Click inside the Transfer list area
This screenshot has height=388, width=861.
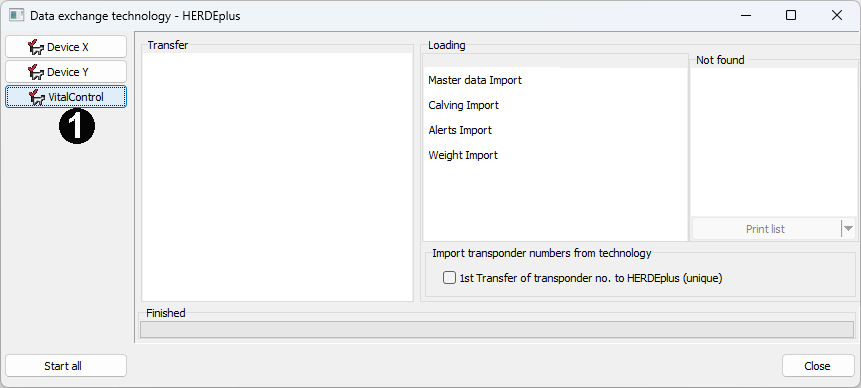[277, 177]
